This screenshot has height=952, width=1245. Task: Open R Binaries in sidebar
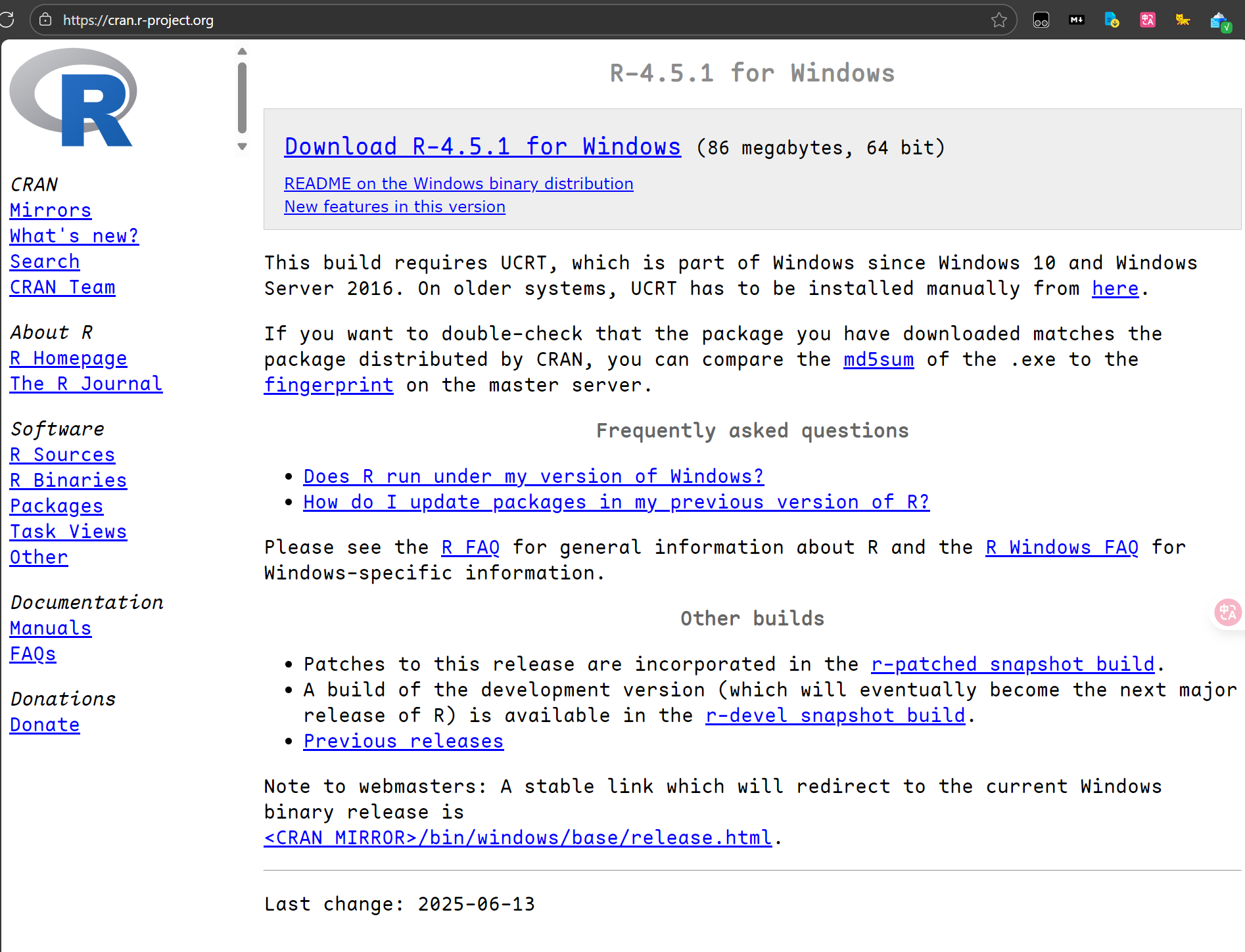pyautogui.click(x=68, y=480)
